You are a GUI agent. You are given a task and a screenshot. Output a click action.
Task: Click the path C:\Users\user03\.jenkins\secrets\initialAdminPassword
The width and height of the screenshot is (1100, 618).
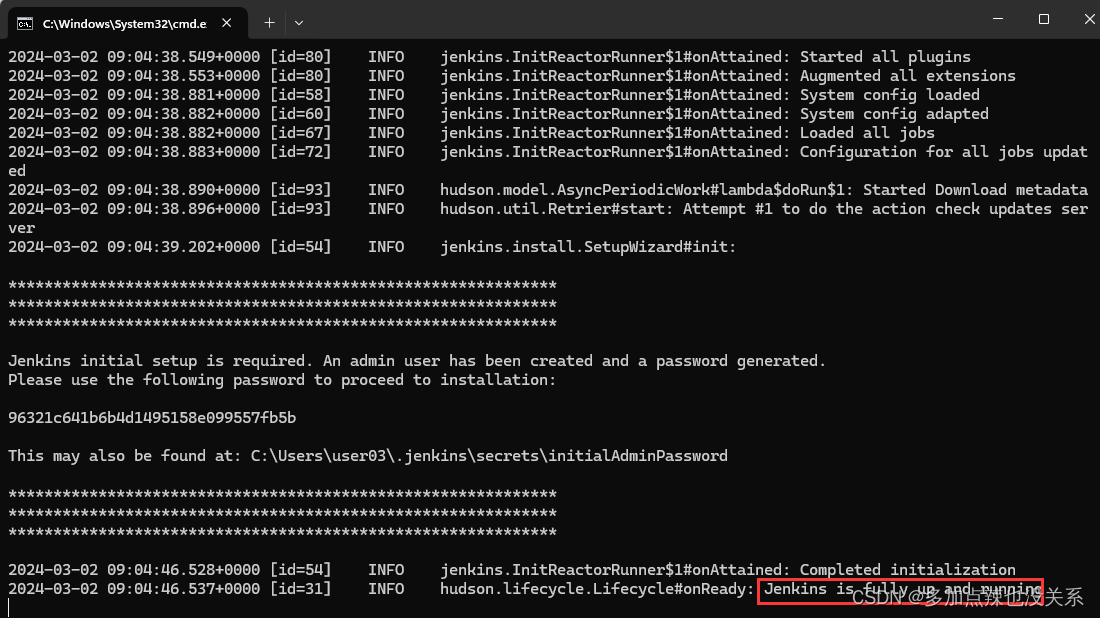[489, 456]
